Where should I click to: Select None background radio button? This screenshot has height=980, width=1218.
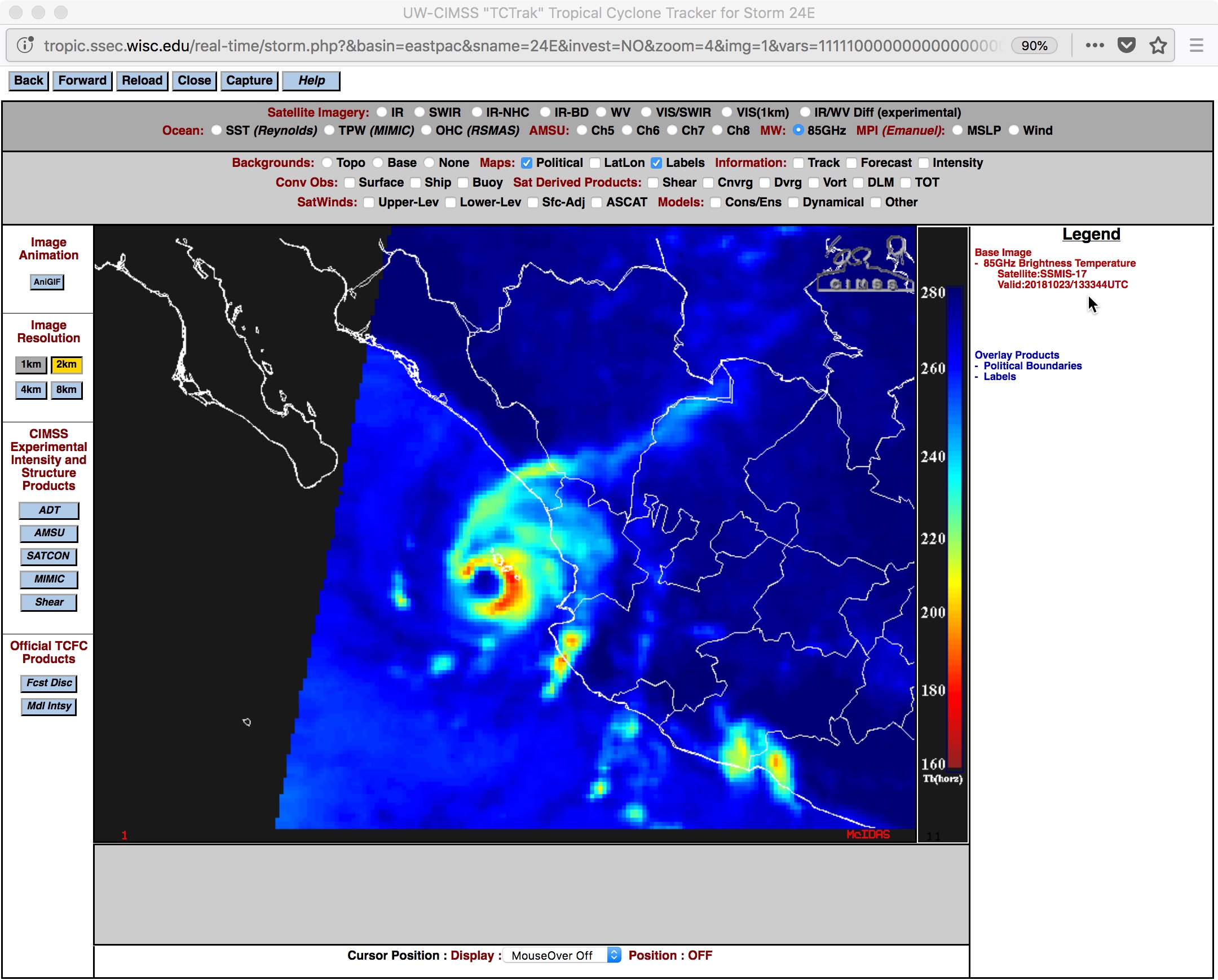click(429, 162)
